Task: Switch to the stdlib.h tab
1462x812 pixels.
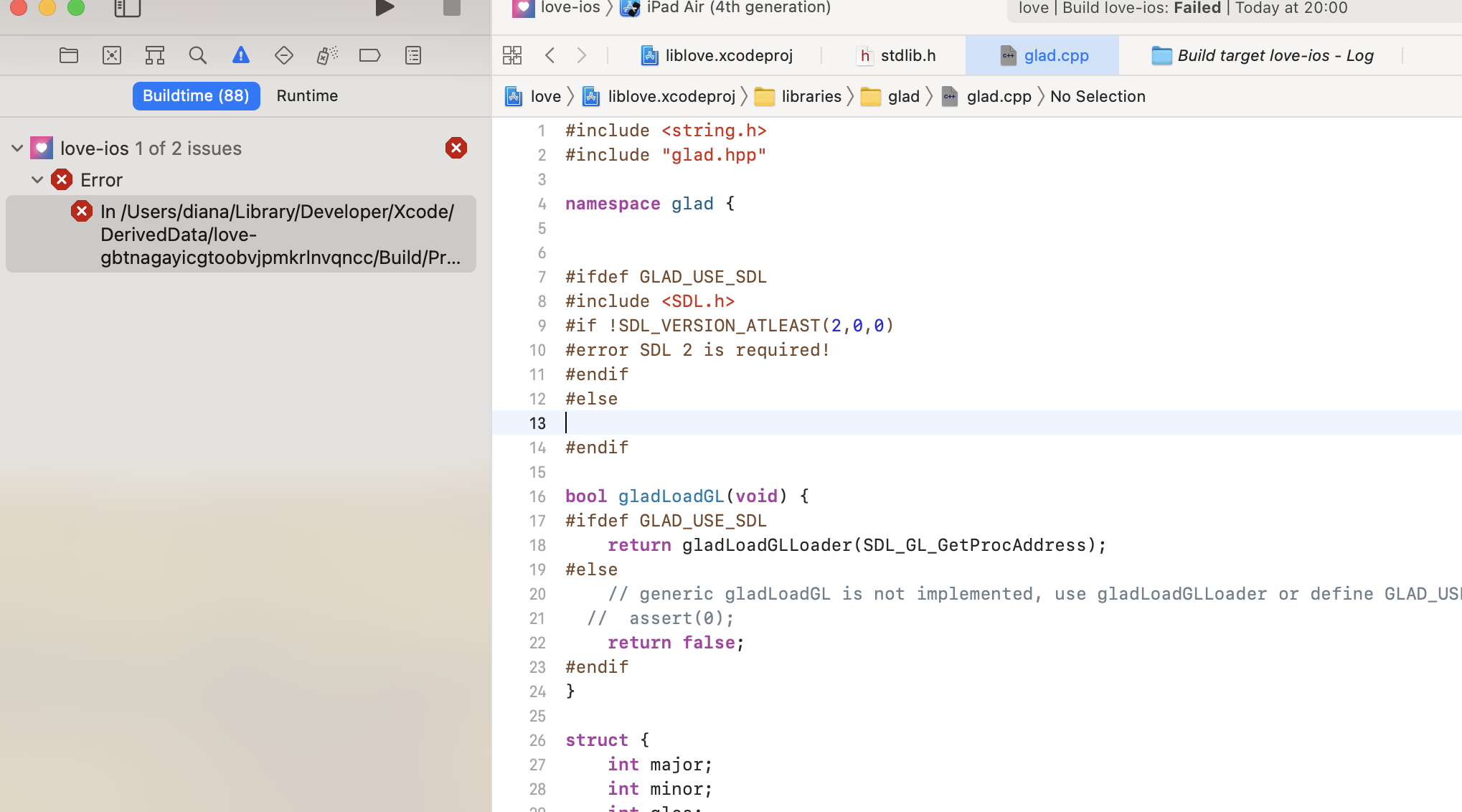Action: click(x=896, y=55)
